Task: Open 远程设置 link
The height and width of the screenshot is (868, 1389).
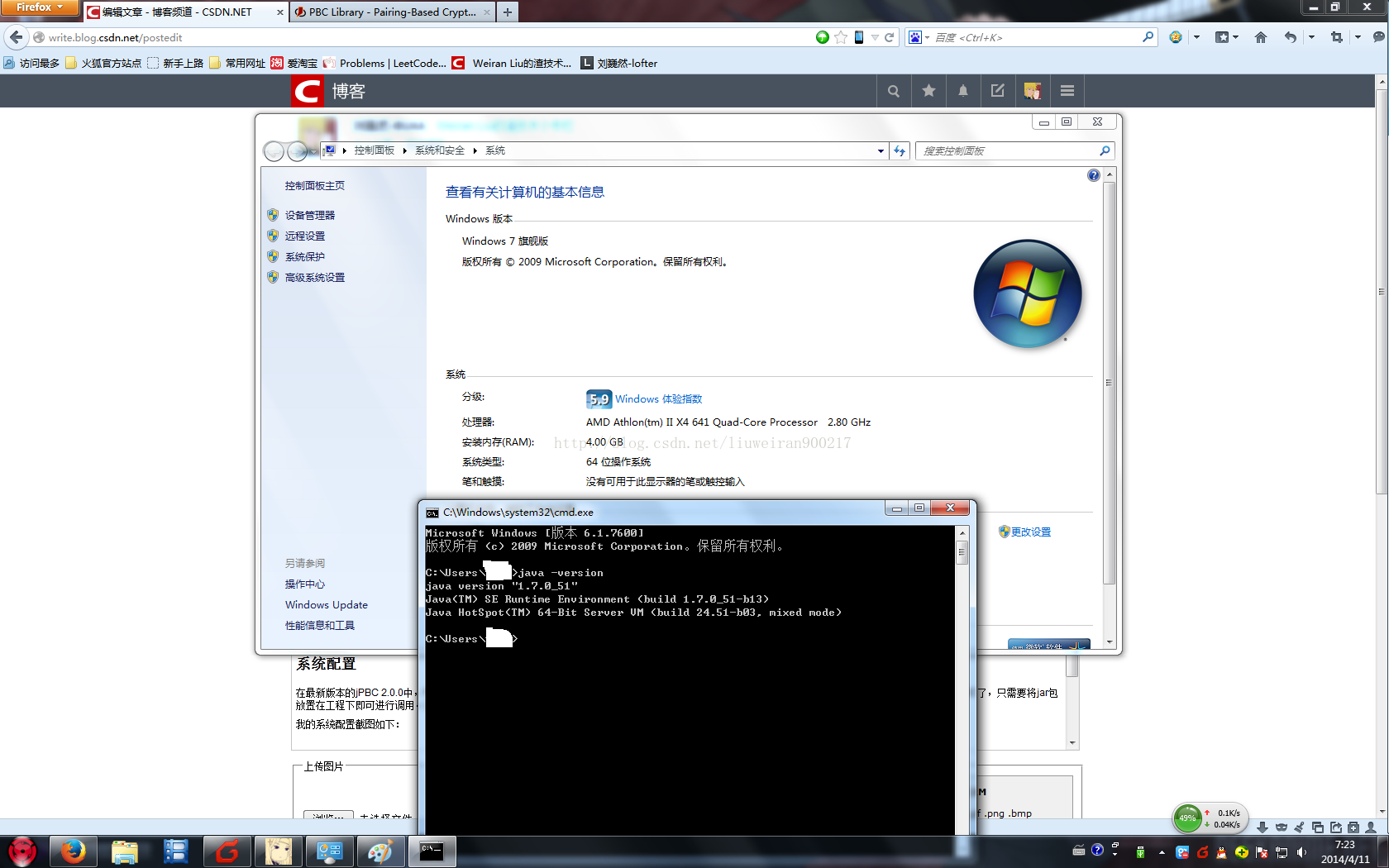Action: coord(305,236)
